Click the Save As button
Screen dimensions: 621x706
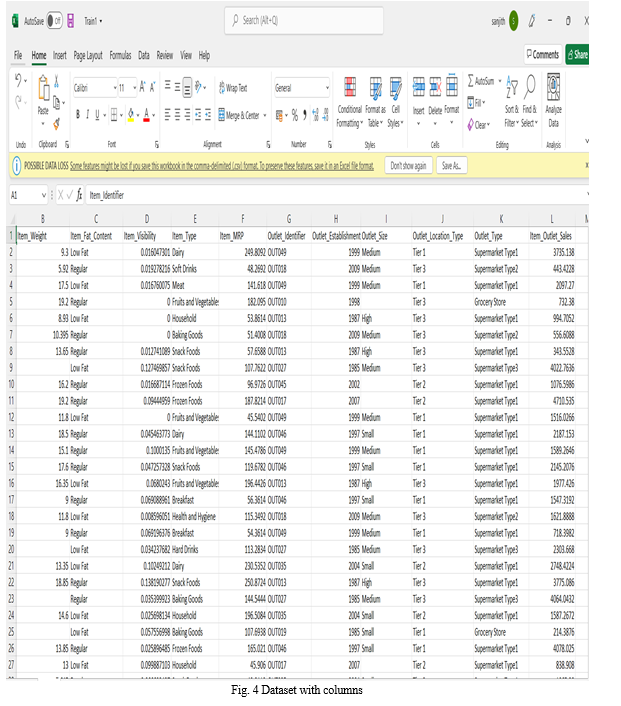point(452,165)
